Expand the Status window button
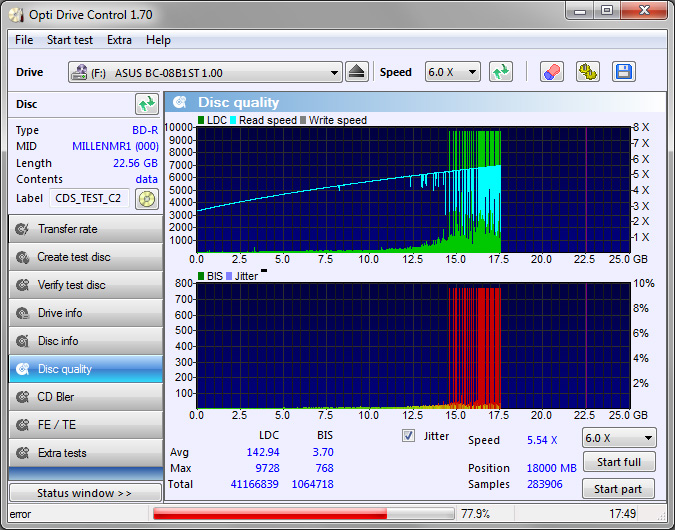This screenshot has width=675, height=530. [x=84, y=493]
